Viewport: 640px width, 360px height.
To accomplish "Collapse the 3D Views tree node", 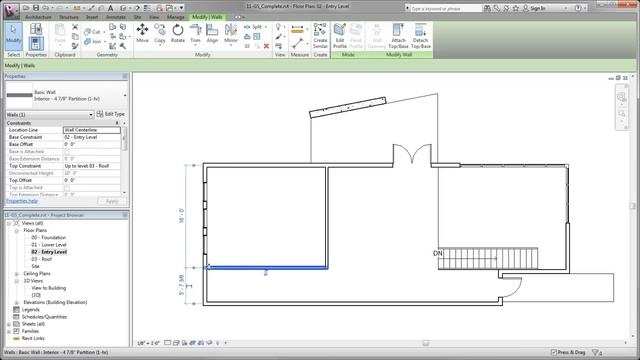I will click(17, 281).
